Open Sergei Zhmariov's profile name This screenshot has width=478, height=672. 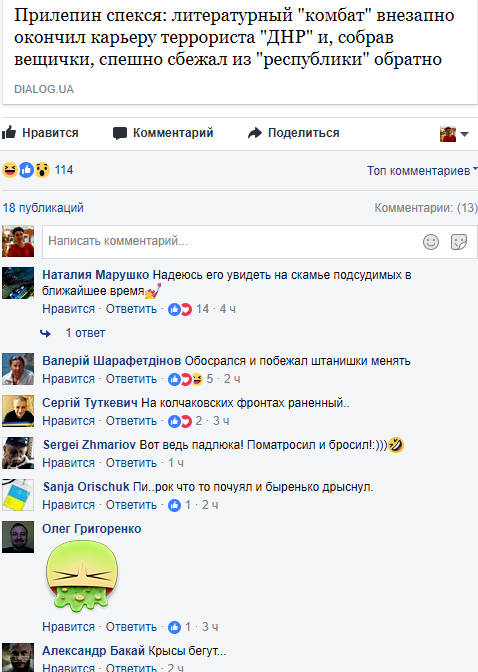coord(89,445)
